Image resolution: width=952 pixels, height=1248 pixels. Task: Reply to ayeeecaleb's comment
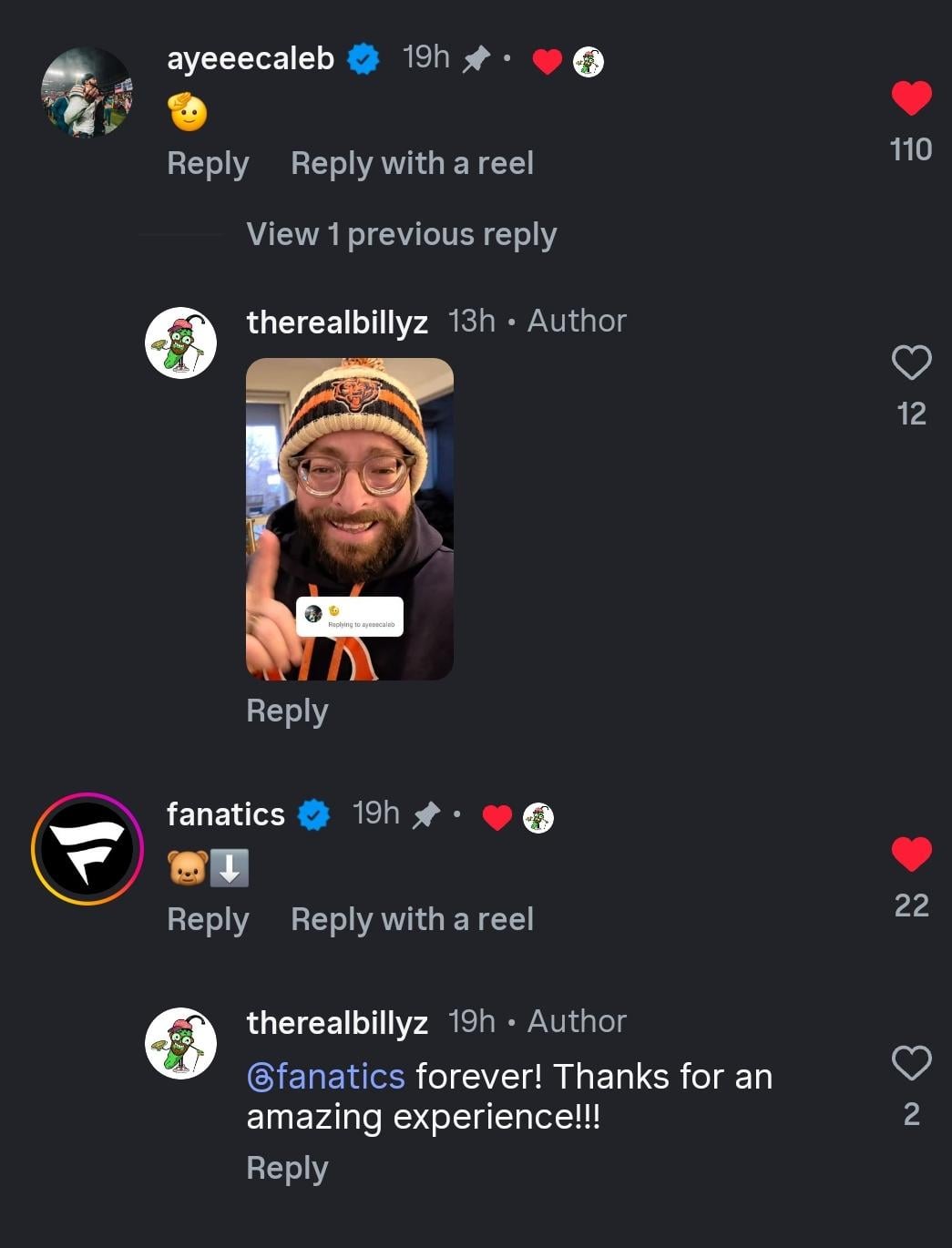point(208,164)
